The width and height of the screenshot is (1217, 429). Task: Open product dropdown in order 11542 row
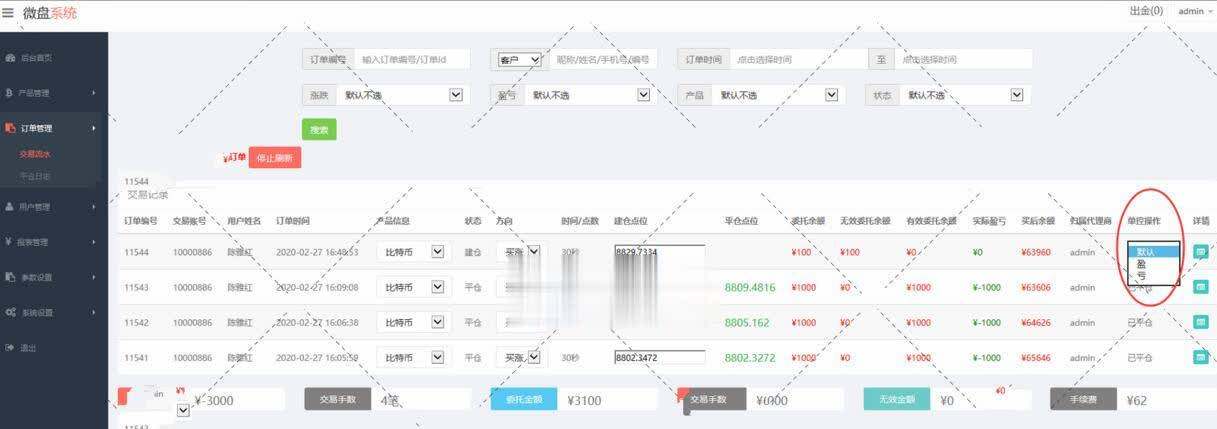click(414, 322)
